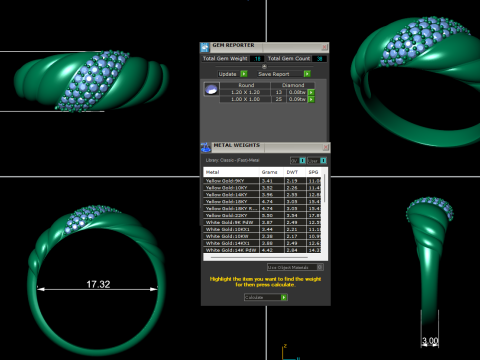
Task: Click the Calculate button label
Action: [x=254, y=297]
